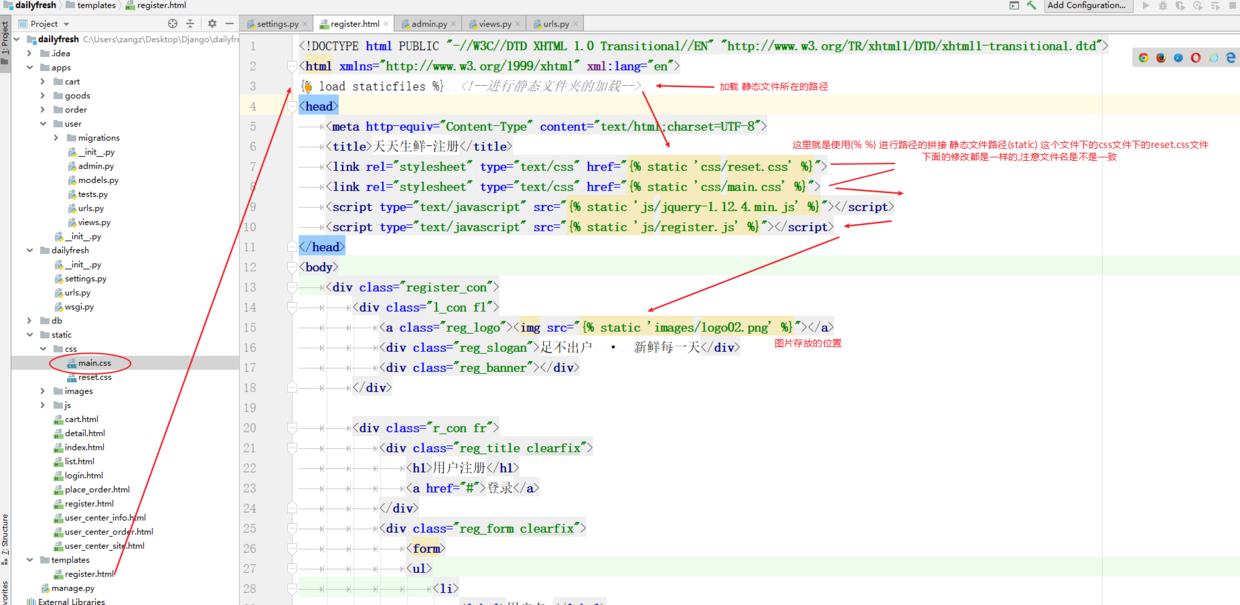Click templates in breadcrumb path
The width and height of the screenshot is (1240, 605).
click(90, 5)
